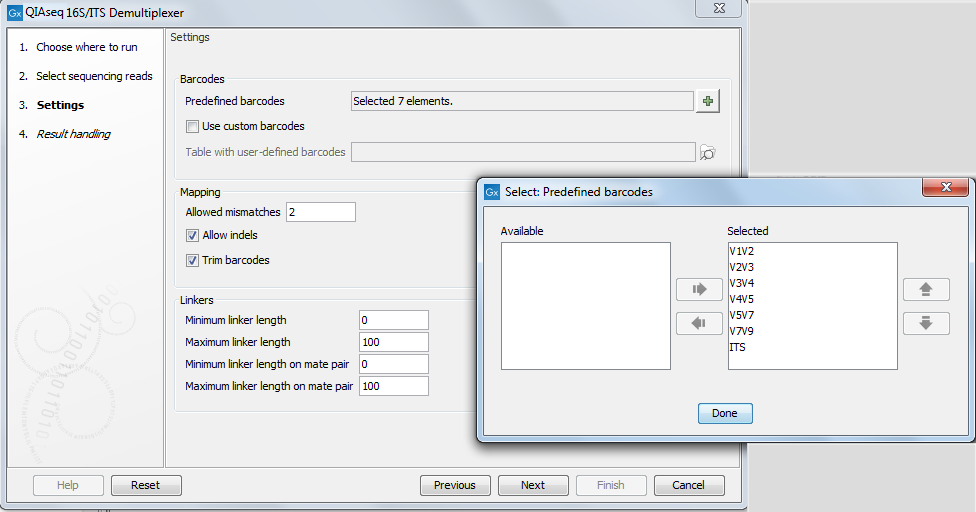Click the browse folder icon for barcode table
This screenshot has width=976, height=512.
(708, 152)
